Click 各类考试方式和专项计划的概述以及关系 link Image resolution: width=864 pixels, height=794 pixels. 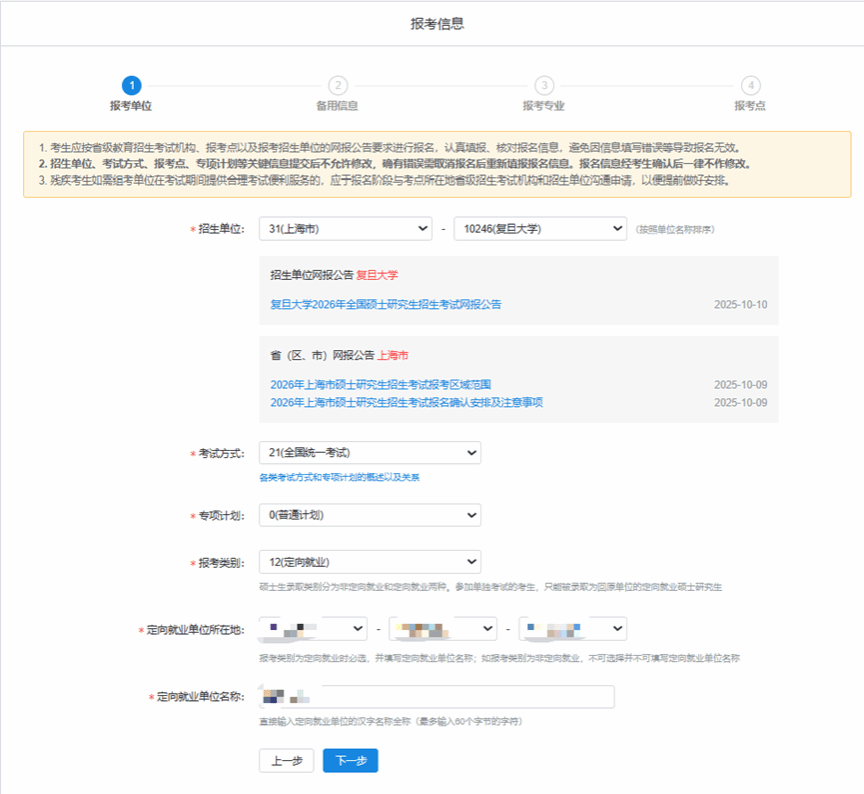pyautogui.click(x=339, y=477)
